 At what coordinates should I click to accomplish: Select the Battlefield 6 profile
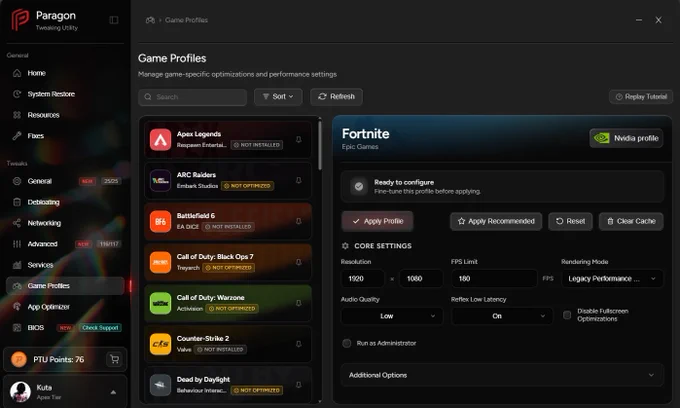point(228,222)
